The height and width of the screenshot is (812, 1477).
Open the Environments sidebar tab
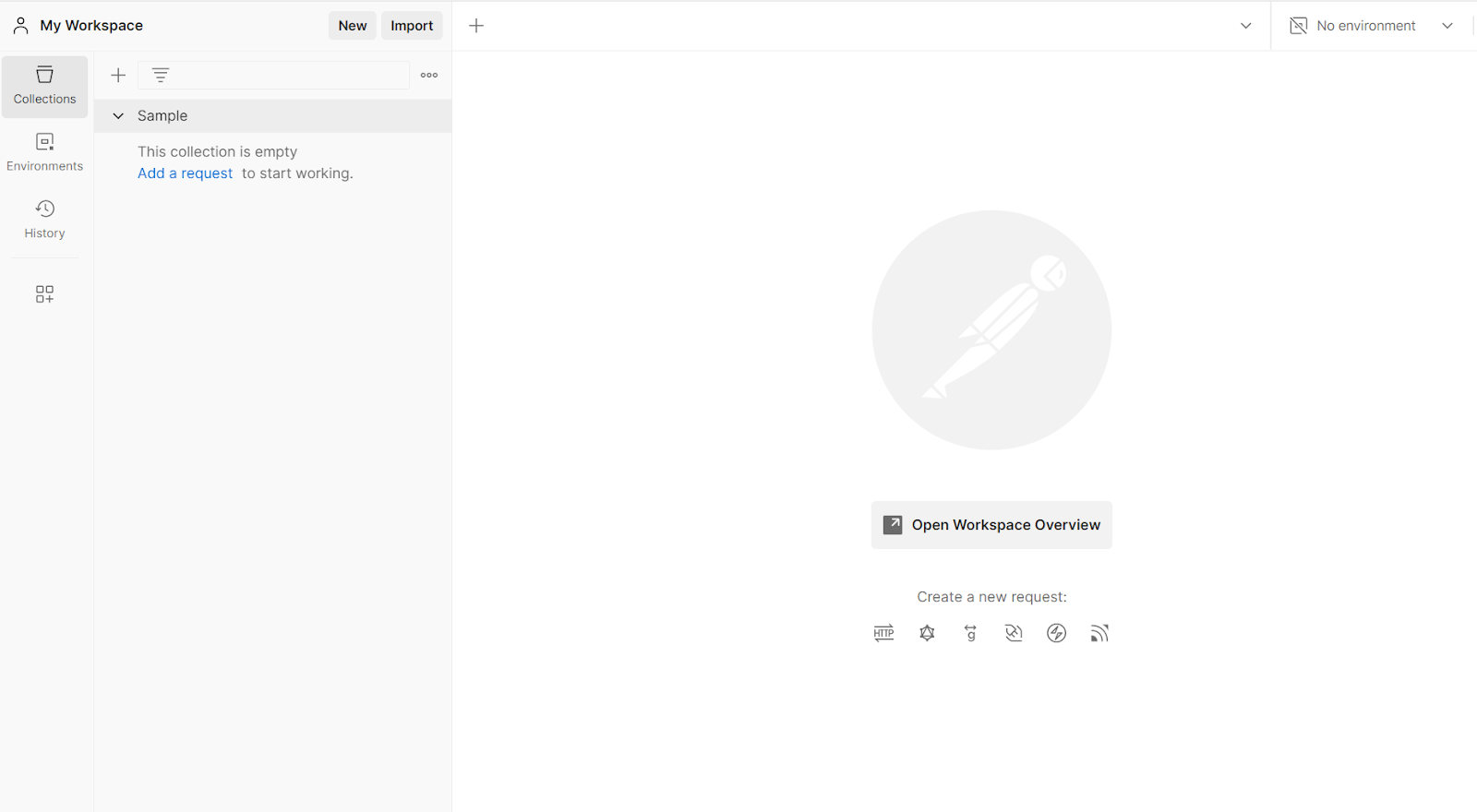(44, 153)
